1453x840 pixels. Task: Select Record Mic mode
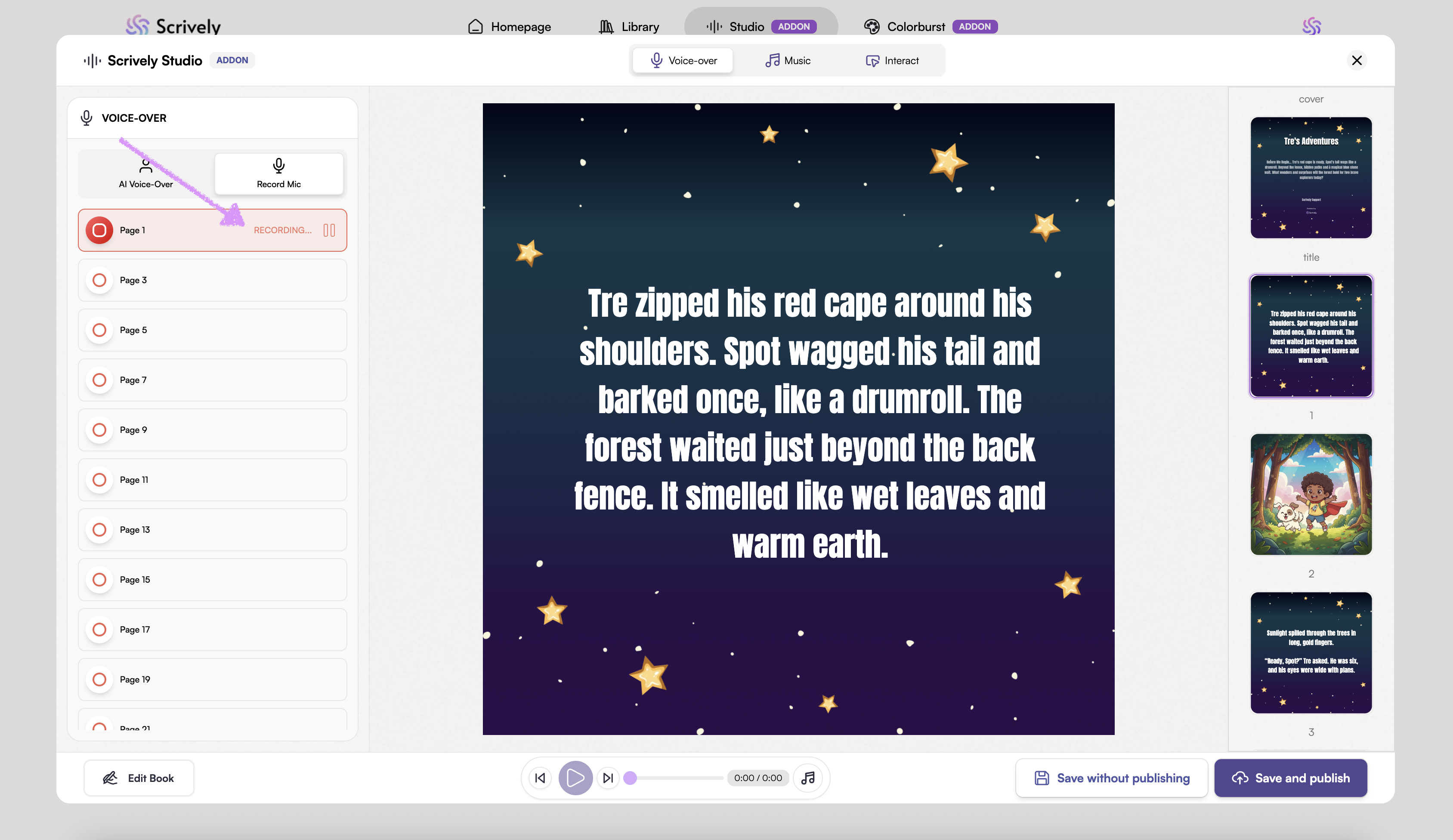click(278, 173)
